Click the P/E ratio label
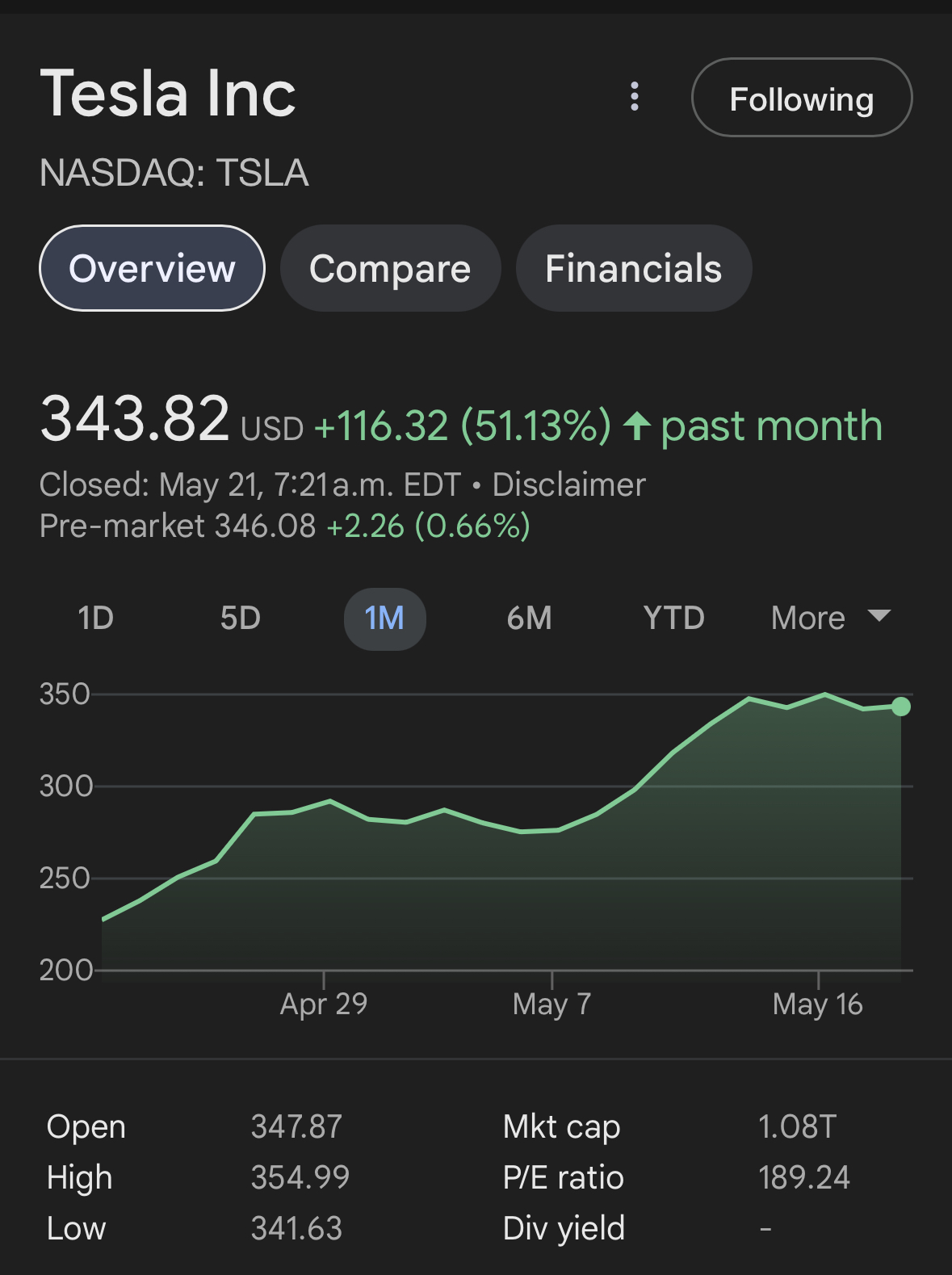 pos(564,1177)
